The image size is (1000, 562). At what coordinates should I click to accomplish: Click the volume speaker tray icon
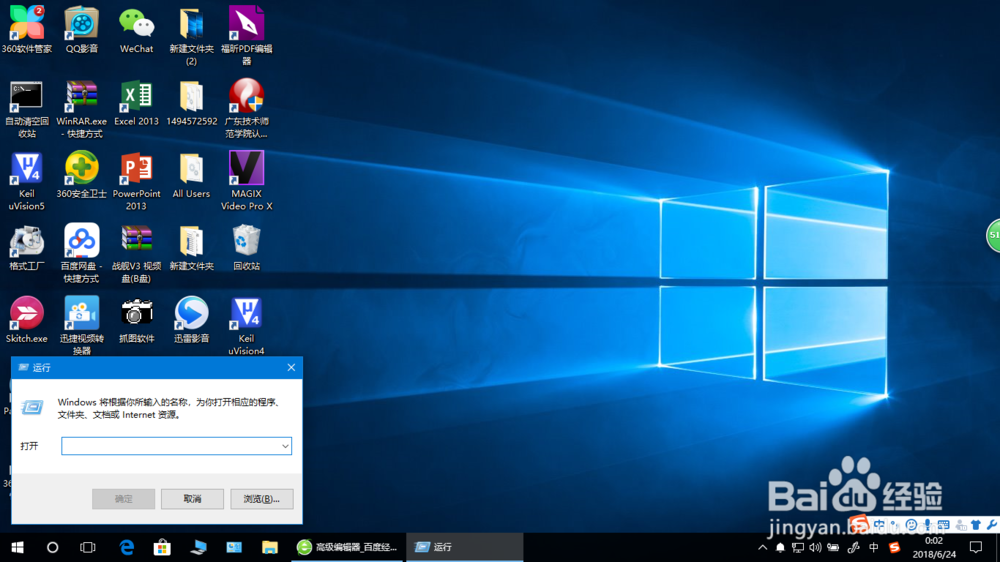[815, 547]
